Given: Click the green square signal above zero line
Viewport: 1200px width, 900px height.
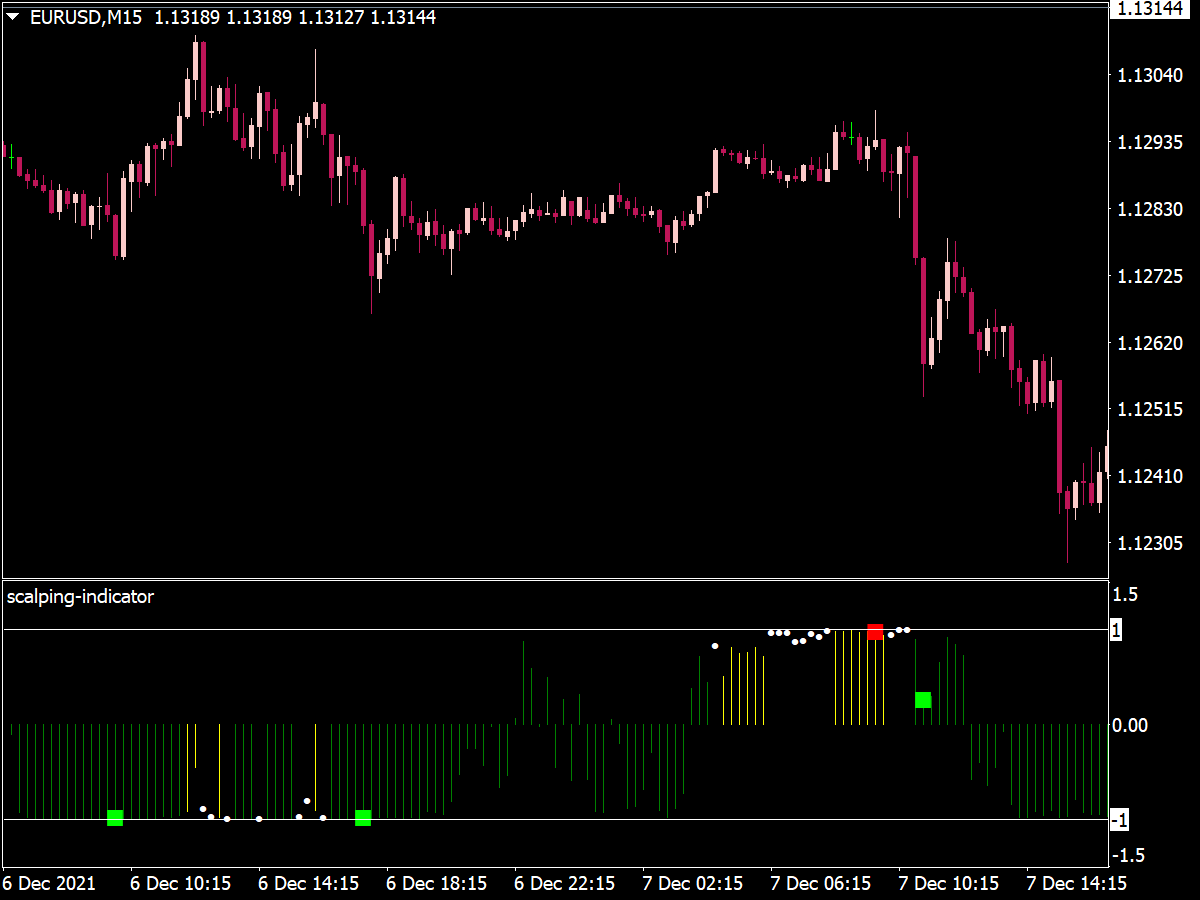Looking at the screenshot, I should (923, 699).
